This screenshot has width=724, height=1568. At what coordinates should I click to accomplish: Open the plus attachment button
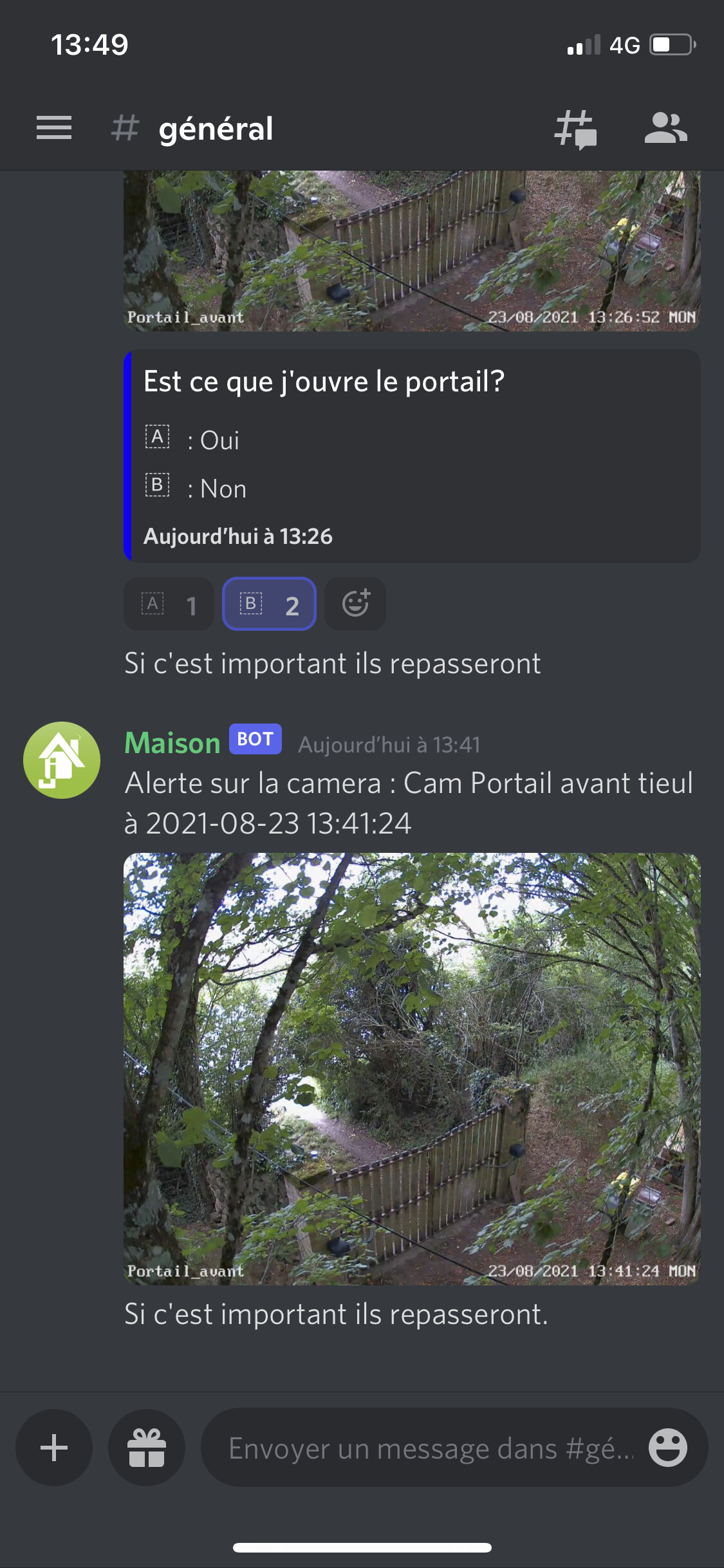pos(54,1448)
